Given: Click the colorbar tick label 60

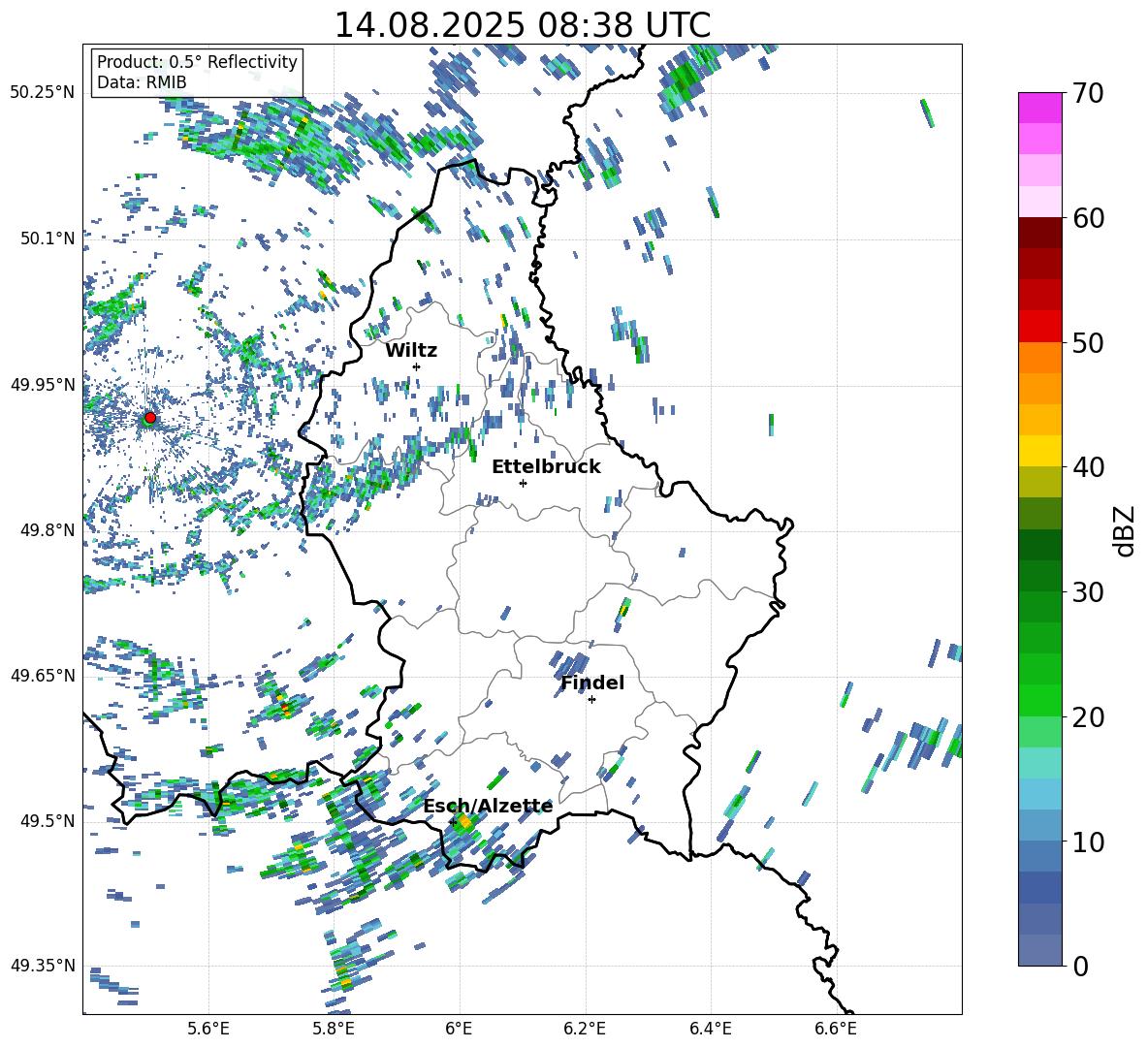Looking at the screenshot, I should point(1088,218).
